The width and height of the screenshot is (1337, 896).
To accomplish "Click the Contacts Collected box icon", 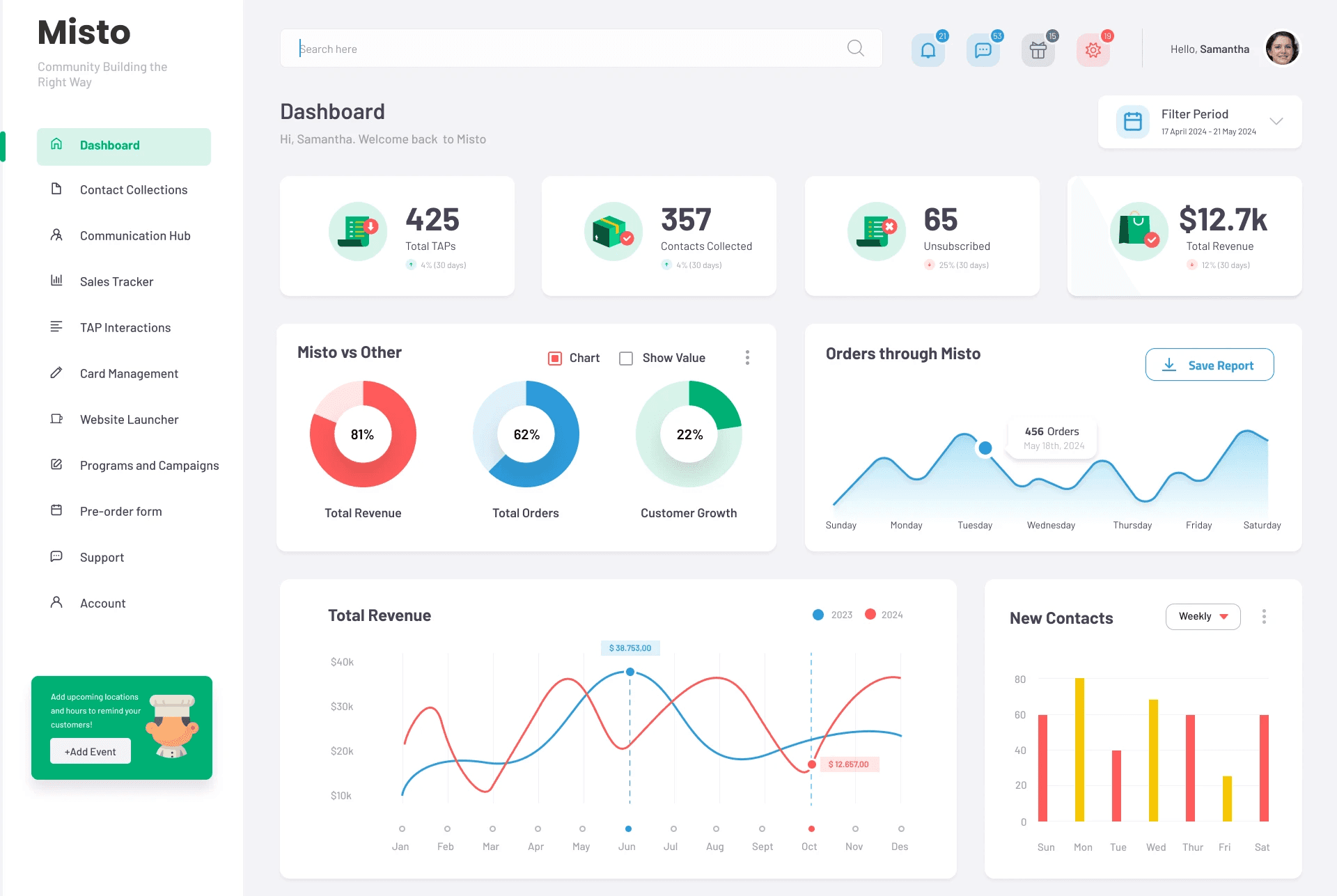I will coord(613,232).
